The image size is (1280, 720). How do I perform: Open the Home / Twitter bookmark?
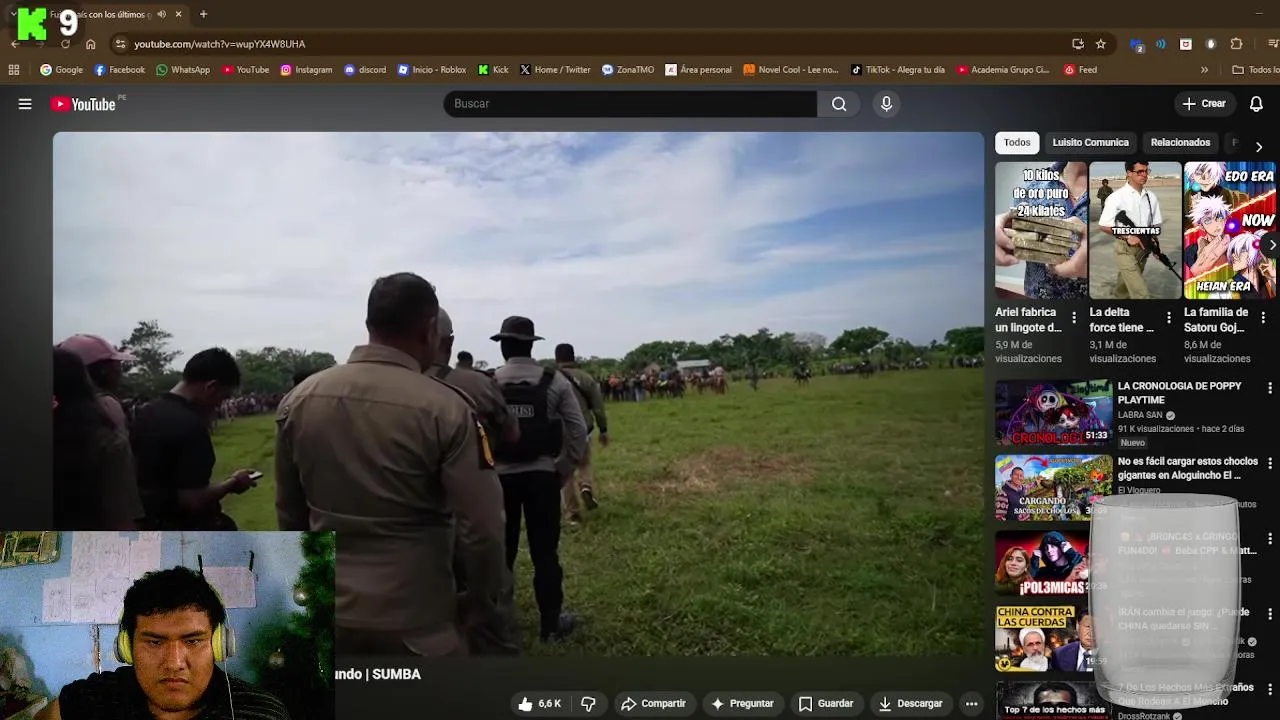pyautogui.click(x=555, y=70)
